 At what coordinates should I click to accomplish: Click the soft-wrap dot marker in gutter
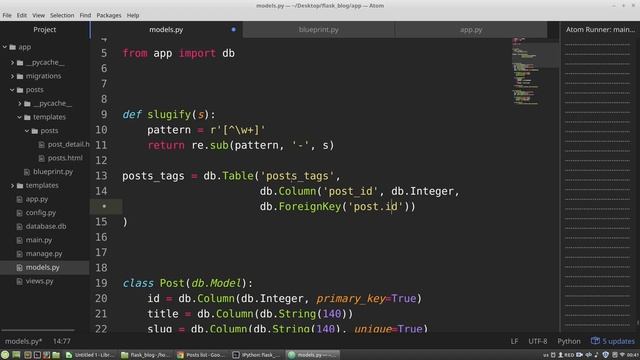pos(104,206)
